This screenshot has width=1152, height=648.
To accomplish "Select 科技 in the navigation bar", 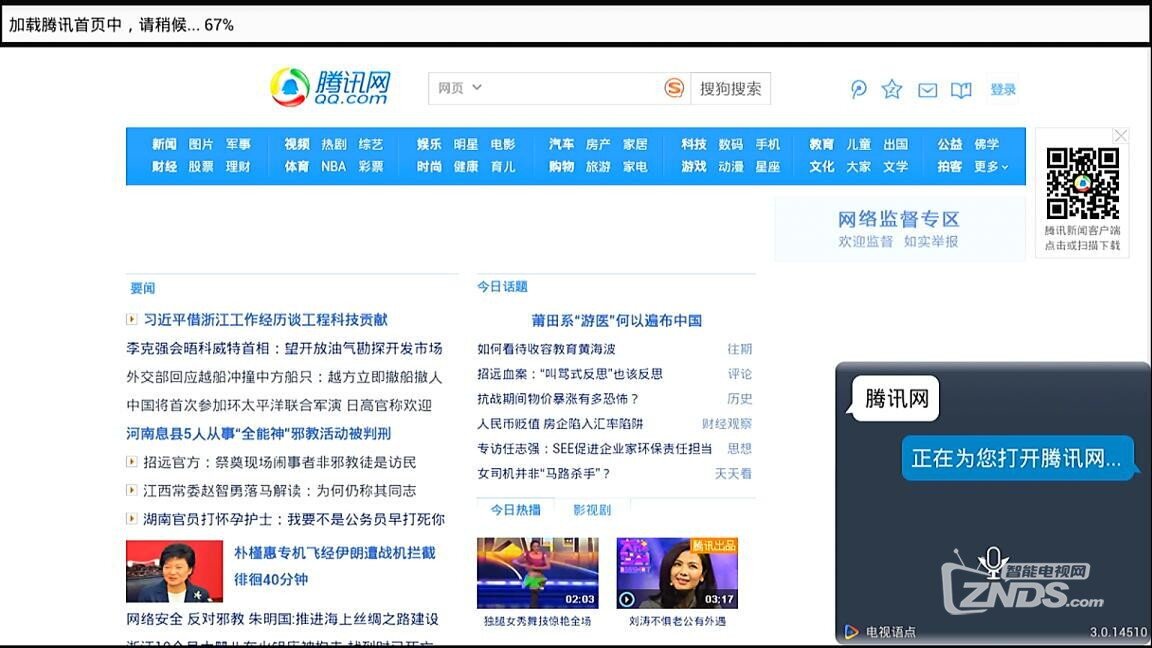I will click(694, 144).
